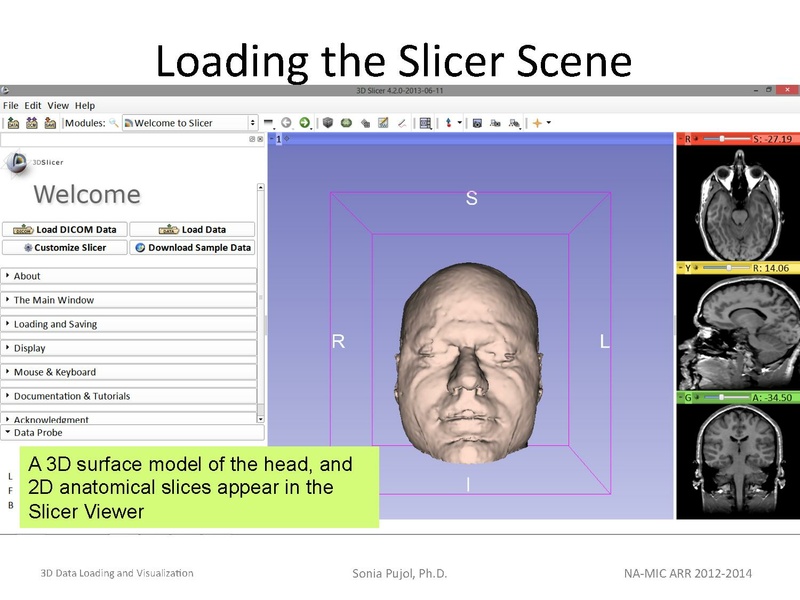This screenshot has height=600, width=800.
Task: Toggle the pin in the yellow slice header
Action: pyautogui.click(x=680, y=268)
